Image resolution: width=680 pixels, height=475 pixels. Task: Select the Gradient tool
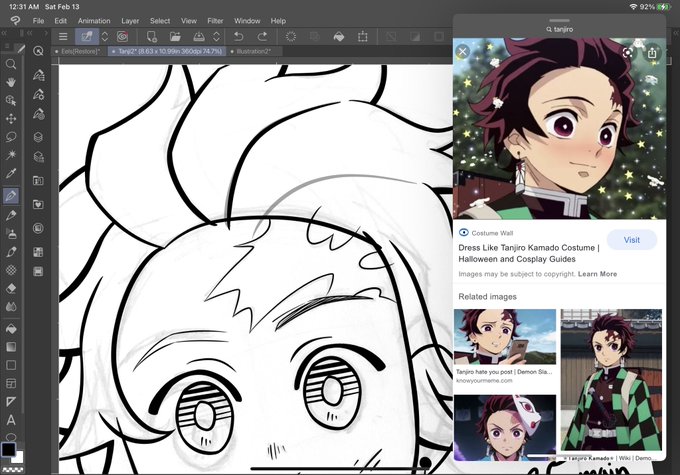[11, 347]
